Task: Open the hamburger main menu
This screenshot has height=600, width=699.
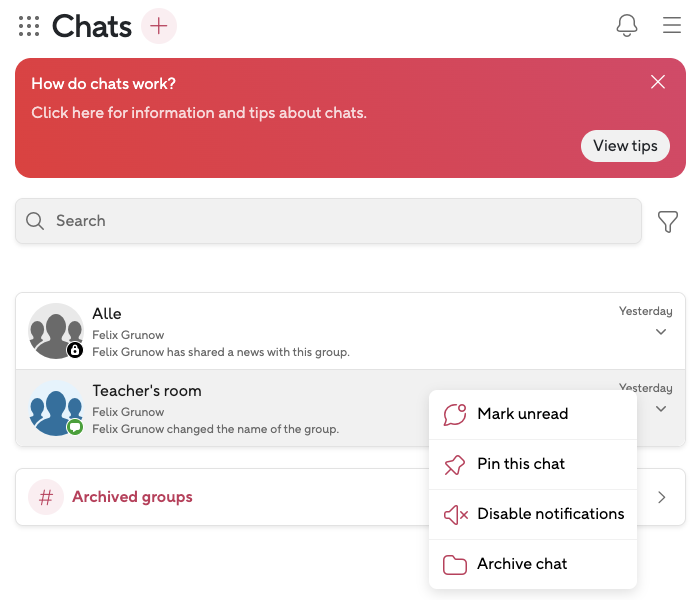Action: pos(672,26)
